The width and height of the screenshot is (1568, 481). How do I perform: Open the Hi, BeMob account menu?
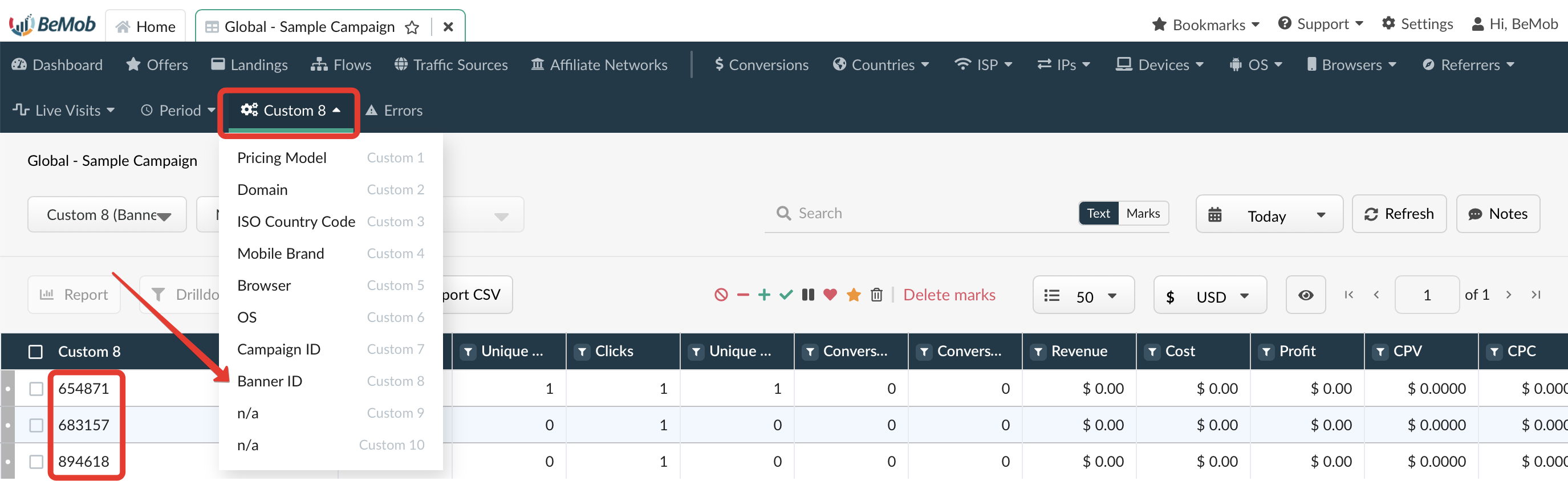1514,25
